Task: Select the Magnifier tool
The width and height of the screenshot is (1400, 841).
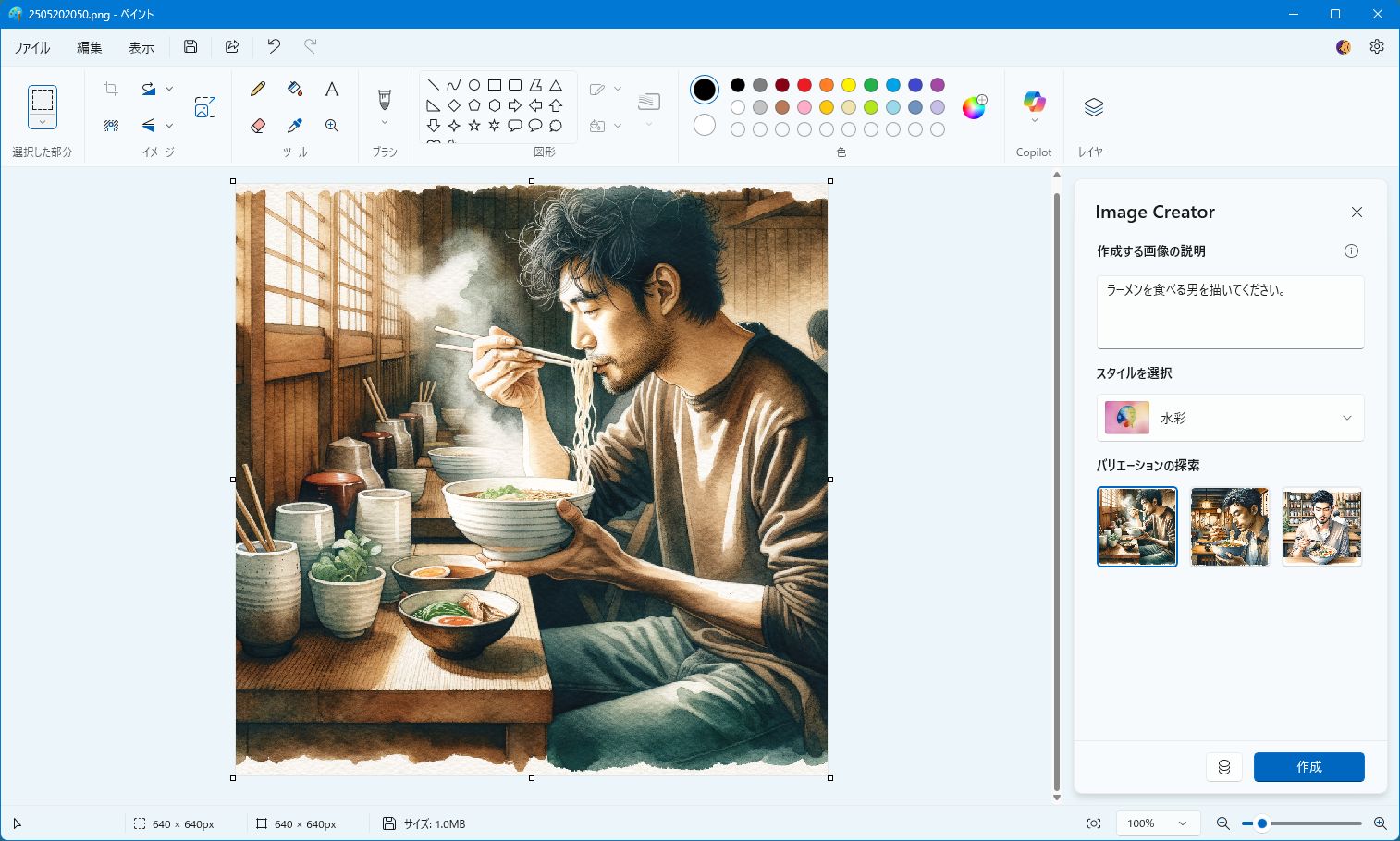Action: [x=332, y=126]
